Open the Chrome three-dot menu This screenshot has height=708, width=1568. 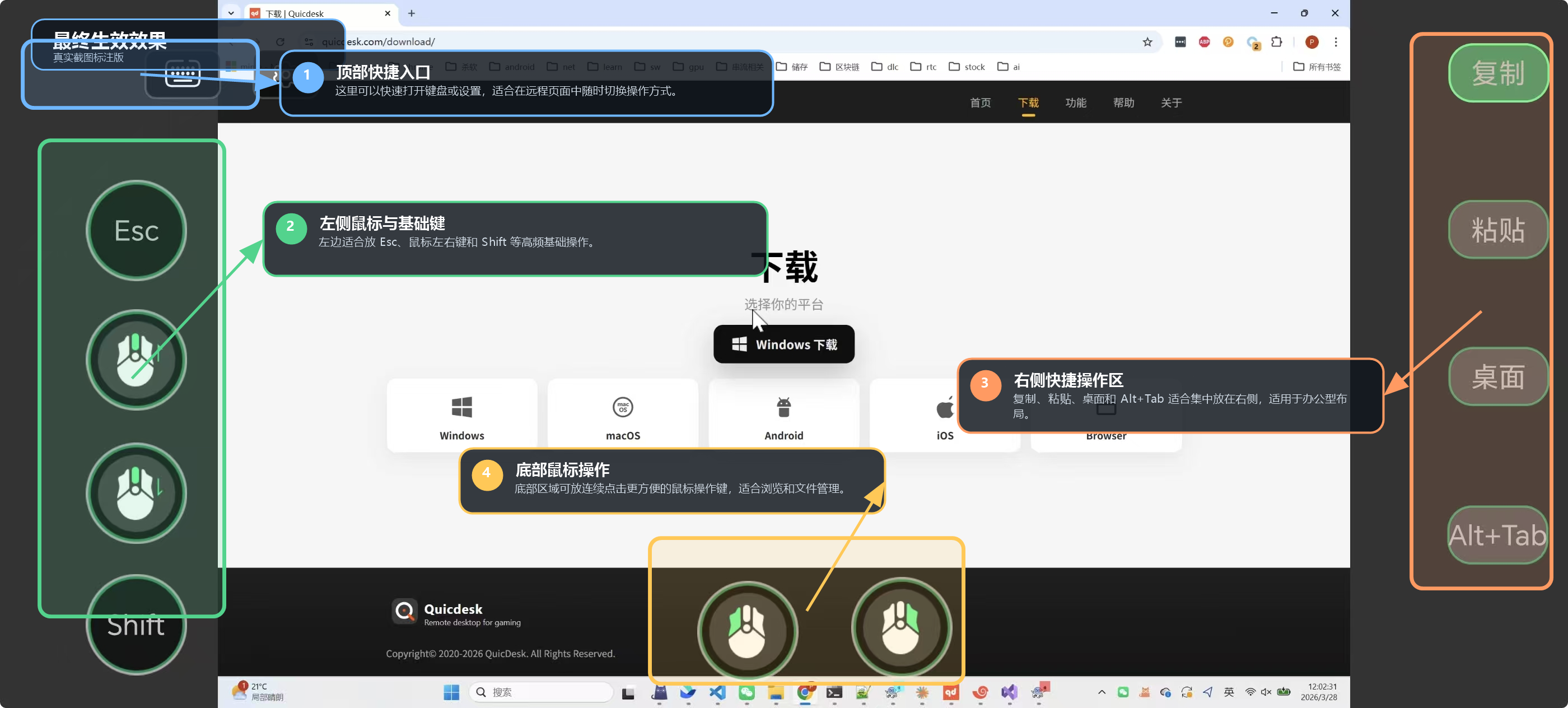tap(1336, 41)
